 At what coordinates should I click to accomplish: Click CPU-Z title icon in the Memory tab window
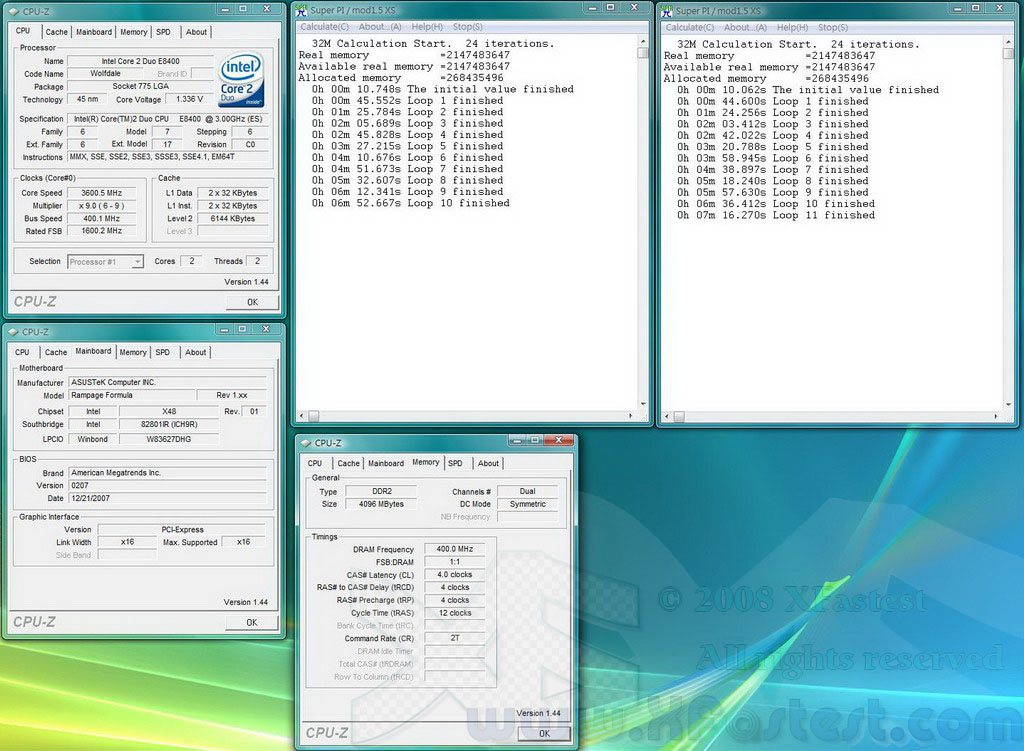[304, 443]
